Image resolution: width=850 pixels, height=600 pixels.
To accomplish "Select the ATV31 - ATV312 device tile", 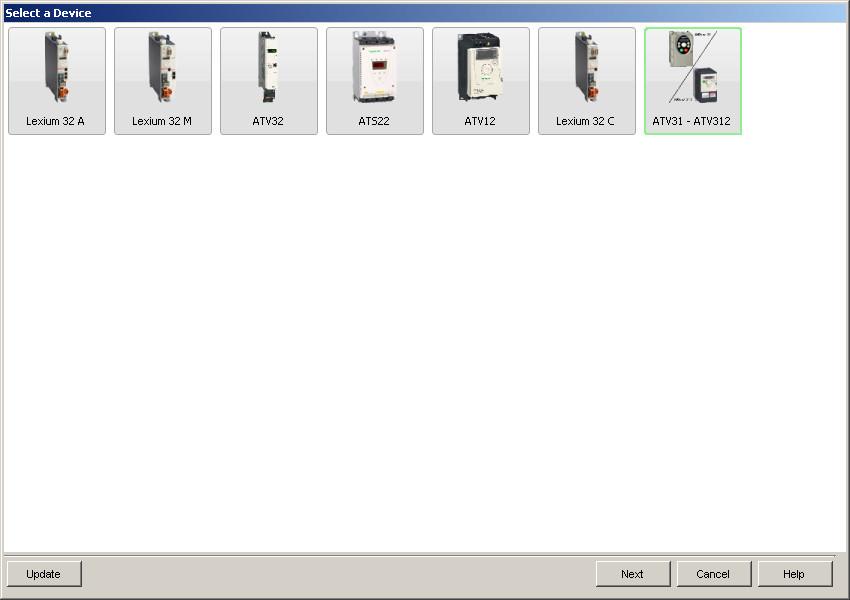I will pos(693,81).
